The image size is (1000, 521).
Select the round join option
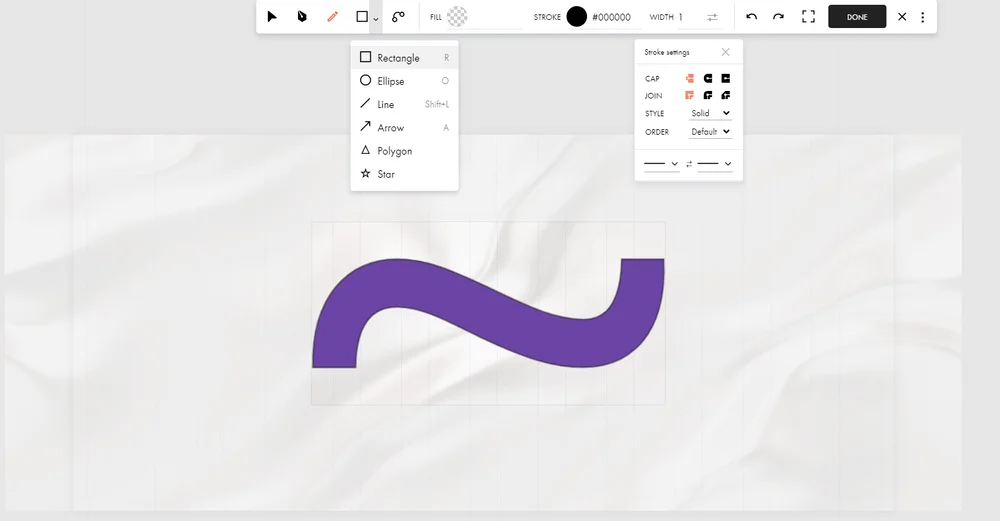[708, 96]
